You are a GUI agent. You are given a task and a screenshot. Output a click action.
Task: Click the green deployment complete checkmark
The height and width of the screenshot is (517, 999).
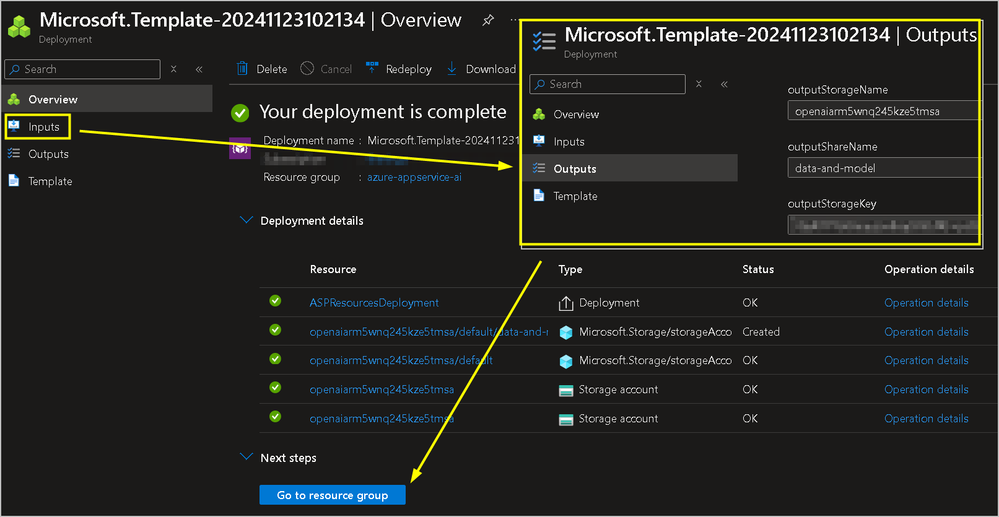(240, 114)
